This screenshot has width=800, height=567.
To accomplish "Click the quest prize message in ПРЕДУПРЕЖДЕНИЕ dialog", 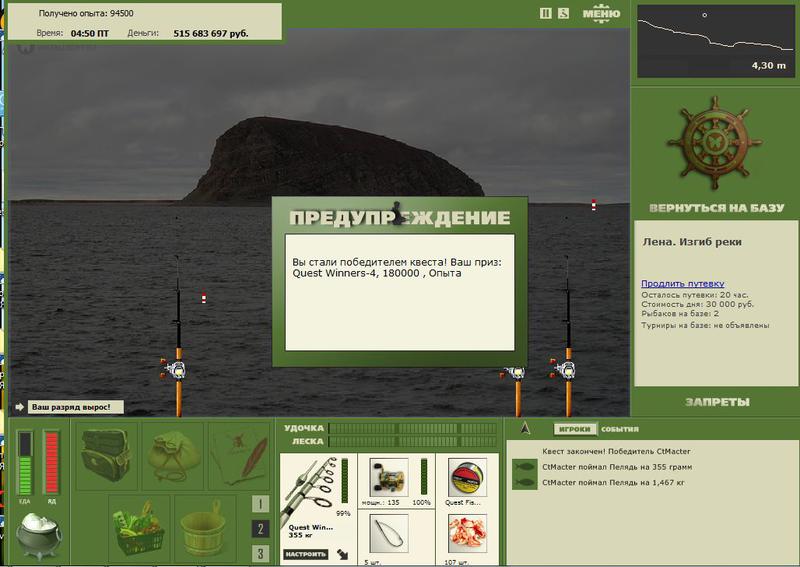I will 396,268.
